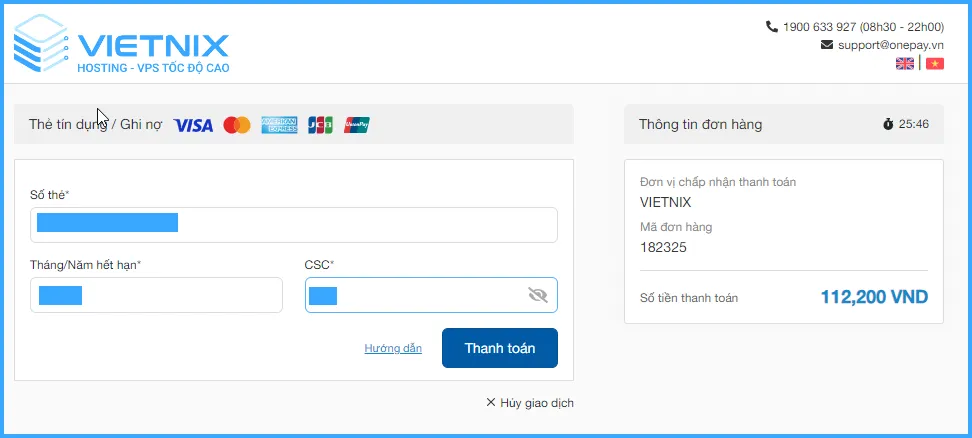Image resolution: width=972 pixels, height=438 pixels.
Task: Focus the Tháng/Năm hết hạn field
Action: pos(156,295)
